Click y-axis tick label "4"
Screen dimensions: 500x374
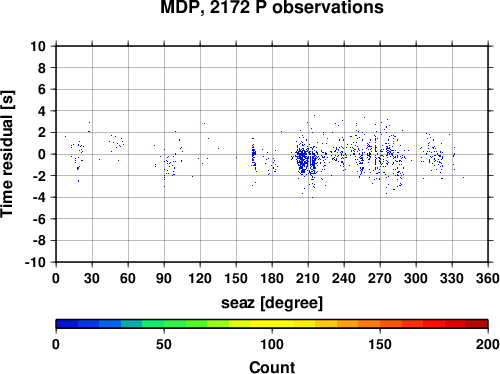tap(42, 111)
